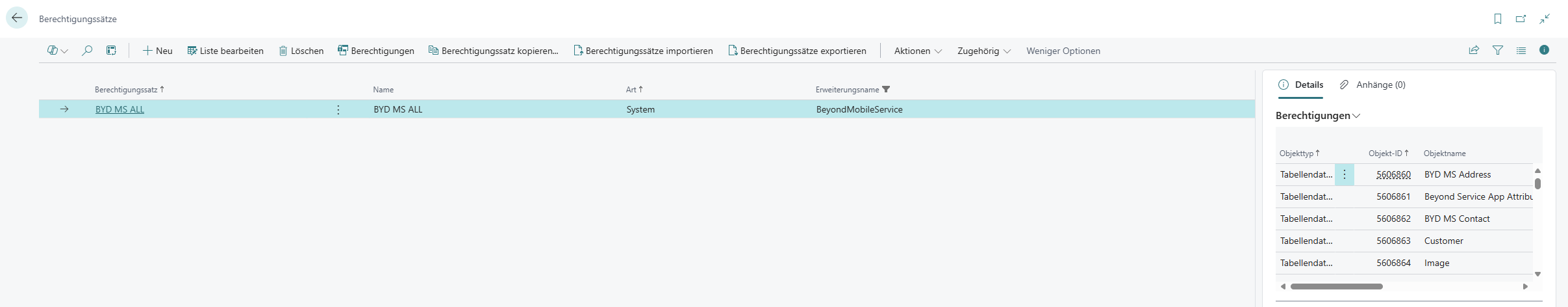This screenshot has height=307, width=1568.
Task: Click the bookmark icon
Action: (x=1497, y=19)
